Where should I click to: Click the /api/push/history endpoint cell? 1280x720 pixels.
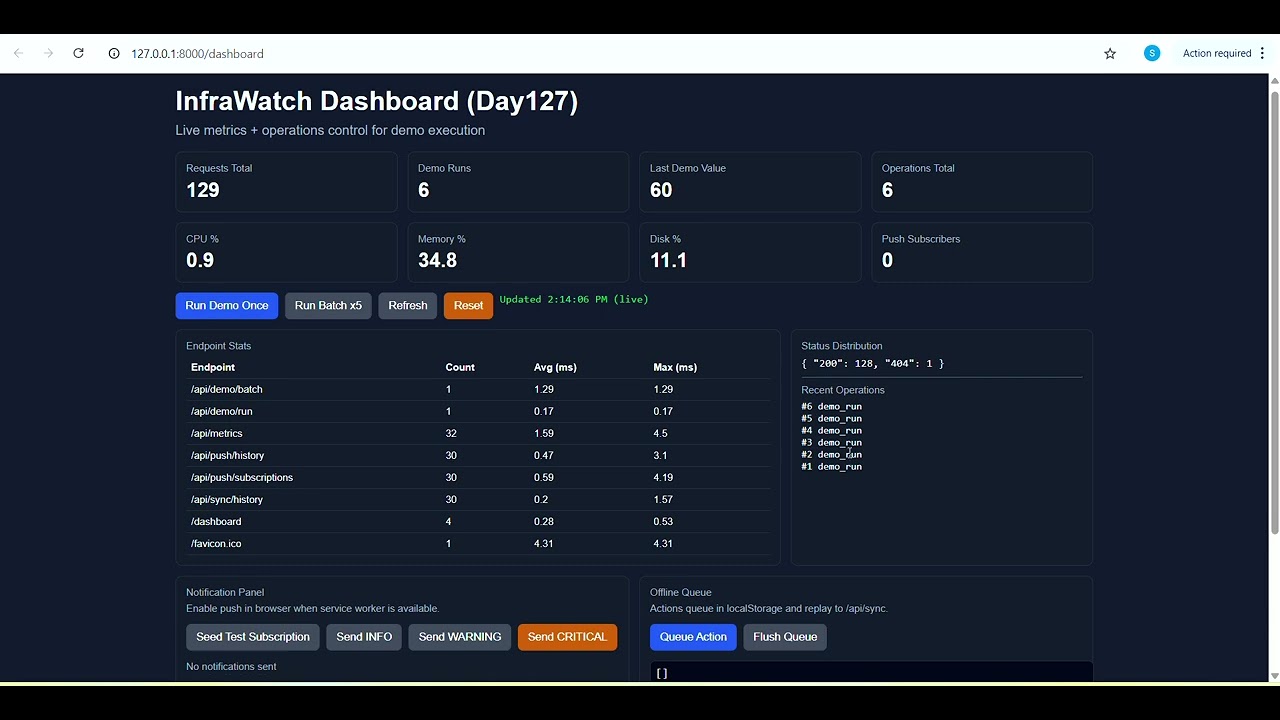click(227, 455)
